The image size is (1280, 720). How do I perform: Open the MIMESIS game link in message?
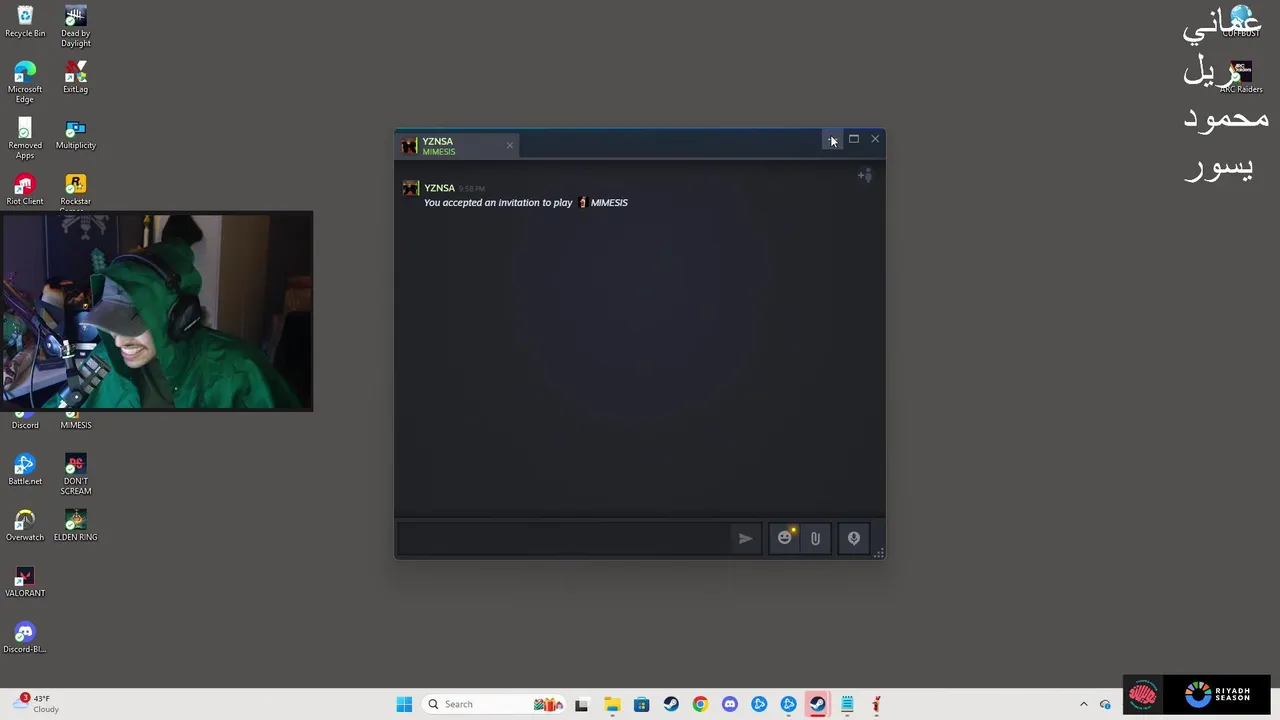(603, 203)
